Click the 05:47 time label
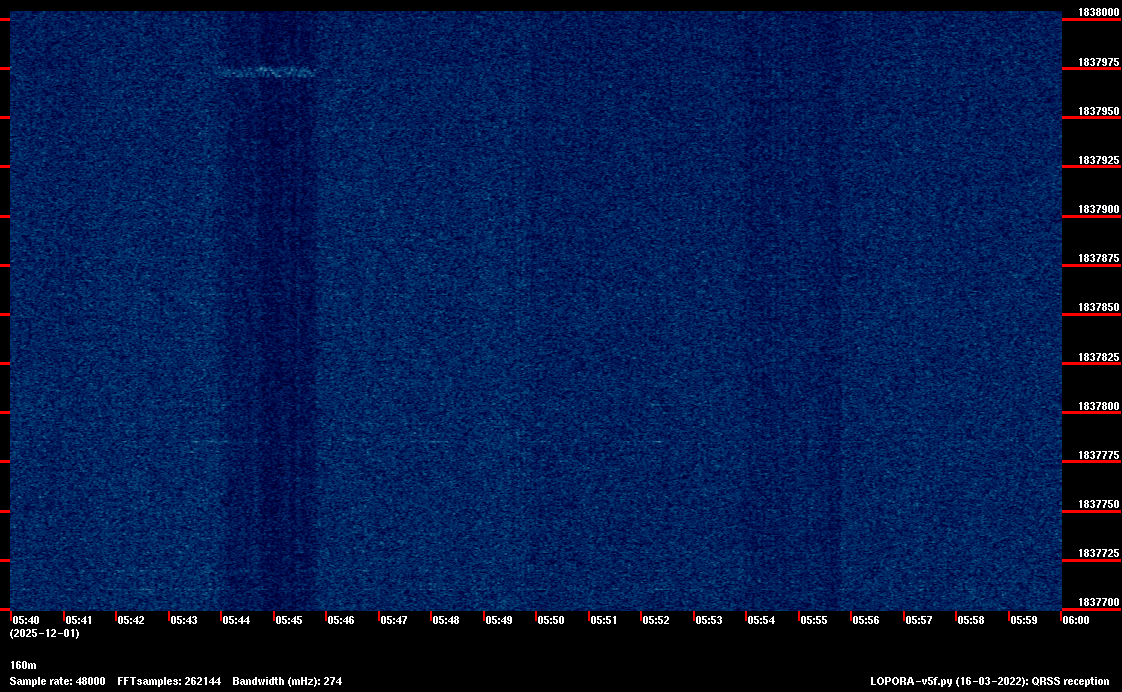Image resolution: width=1122 pixels, height=692 pixels. pos(394,620)
